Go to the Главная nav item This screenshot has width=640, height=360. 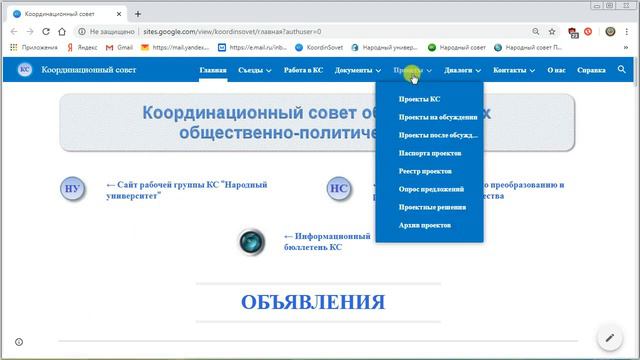(213, 70)
